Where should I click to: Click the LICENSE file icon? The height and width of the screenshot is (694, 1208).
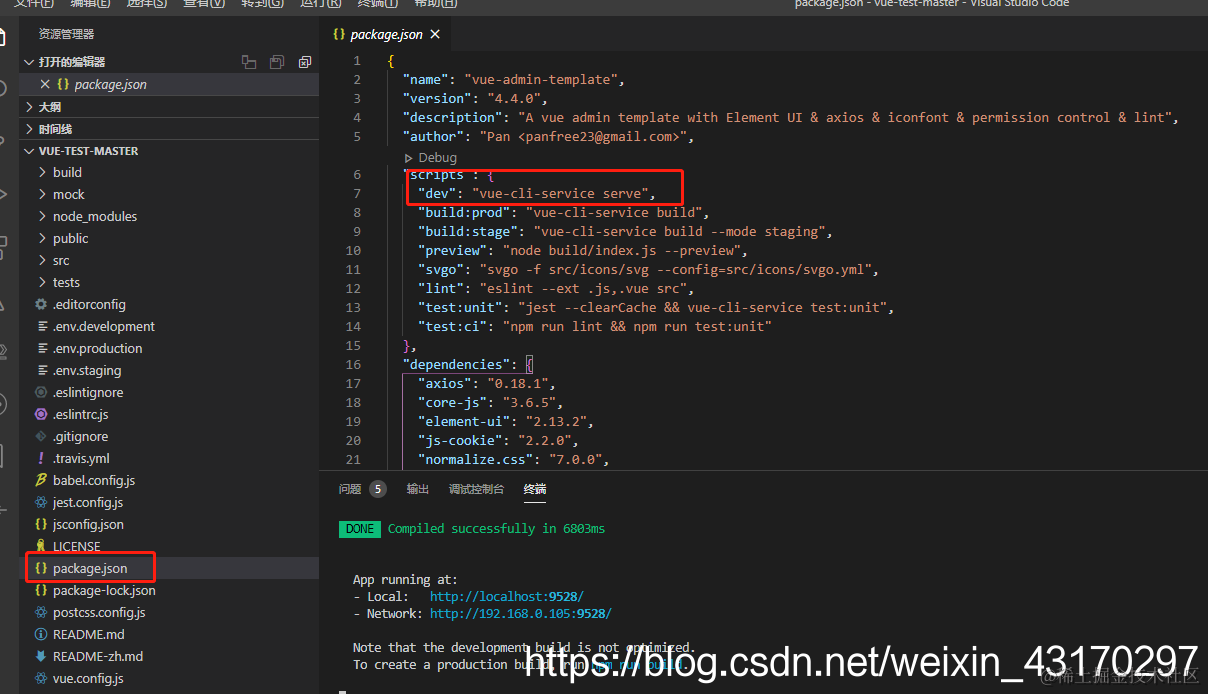click(41, 547)
